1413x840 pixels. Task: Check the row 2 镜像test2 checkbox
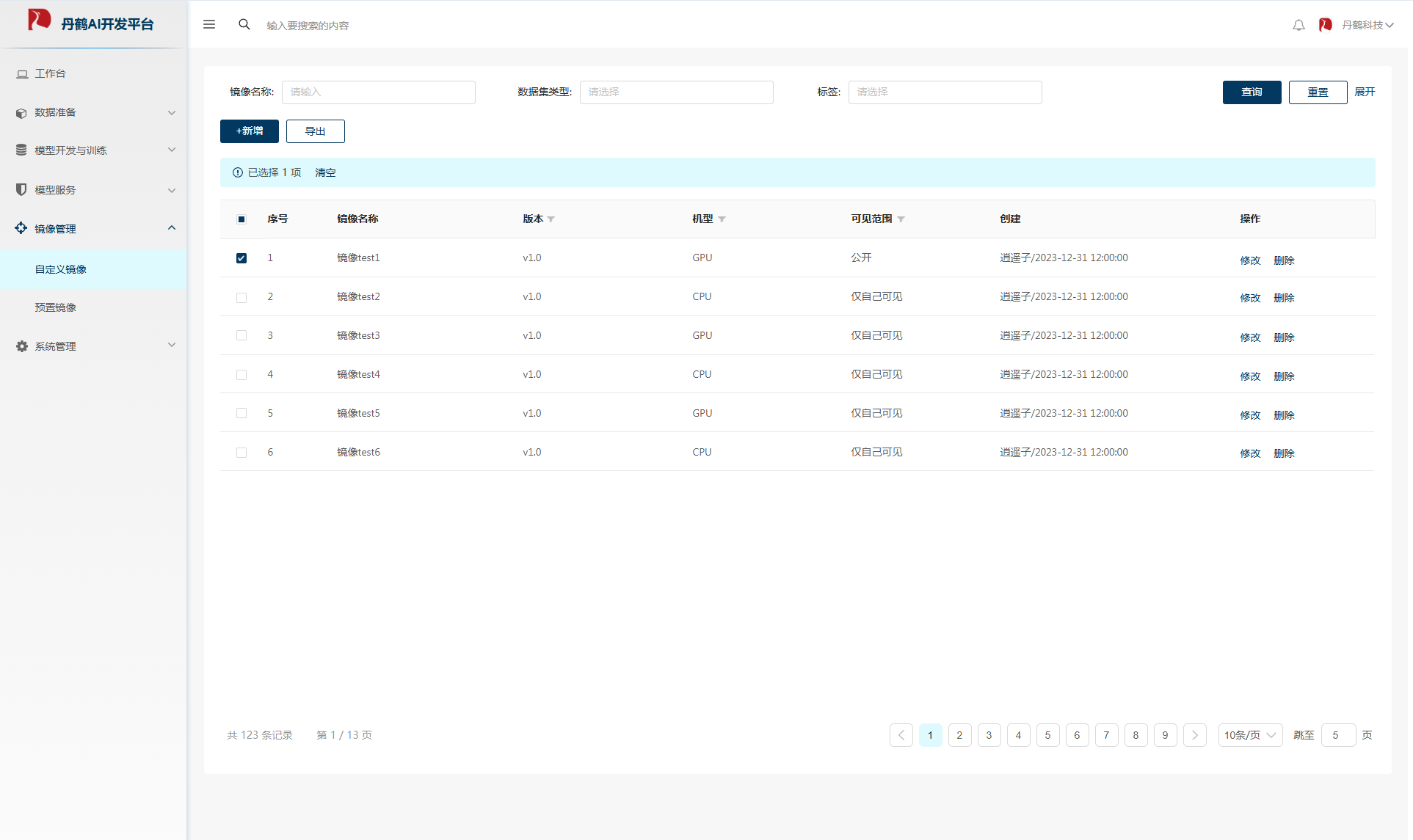(241, 298)
